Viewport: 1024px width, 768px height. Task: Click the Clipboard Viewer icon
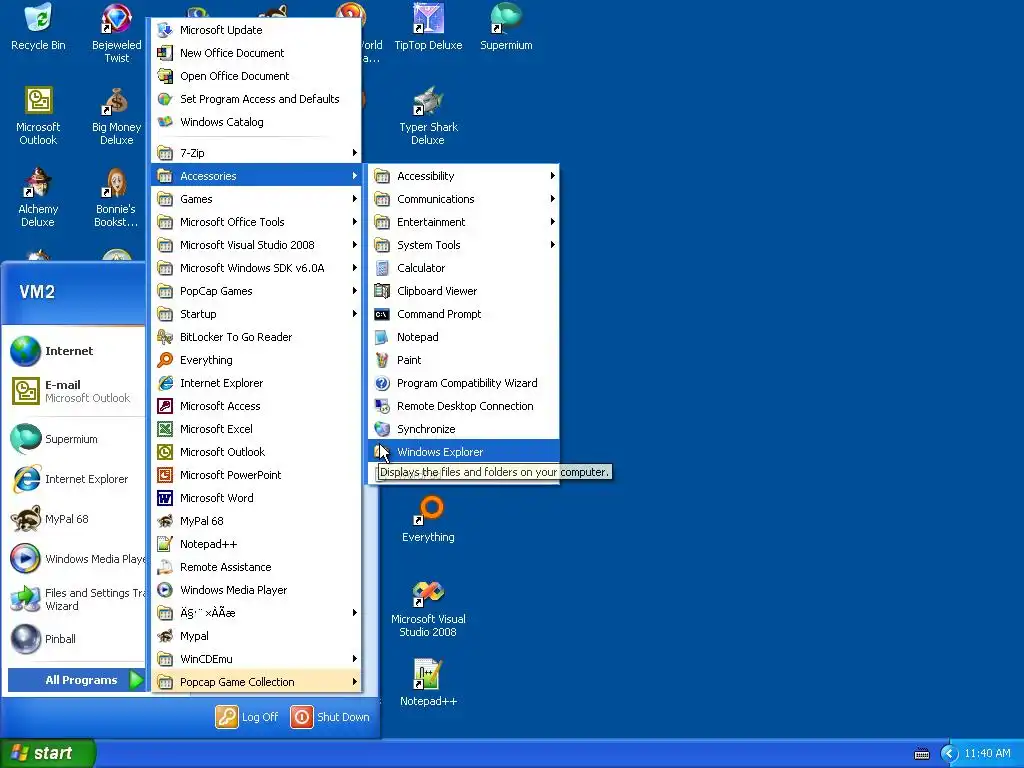tap(382, 291)
